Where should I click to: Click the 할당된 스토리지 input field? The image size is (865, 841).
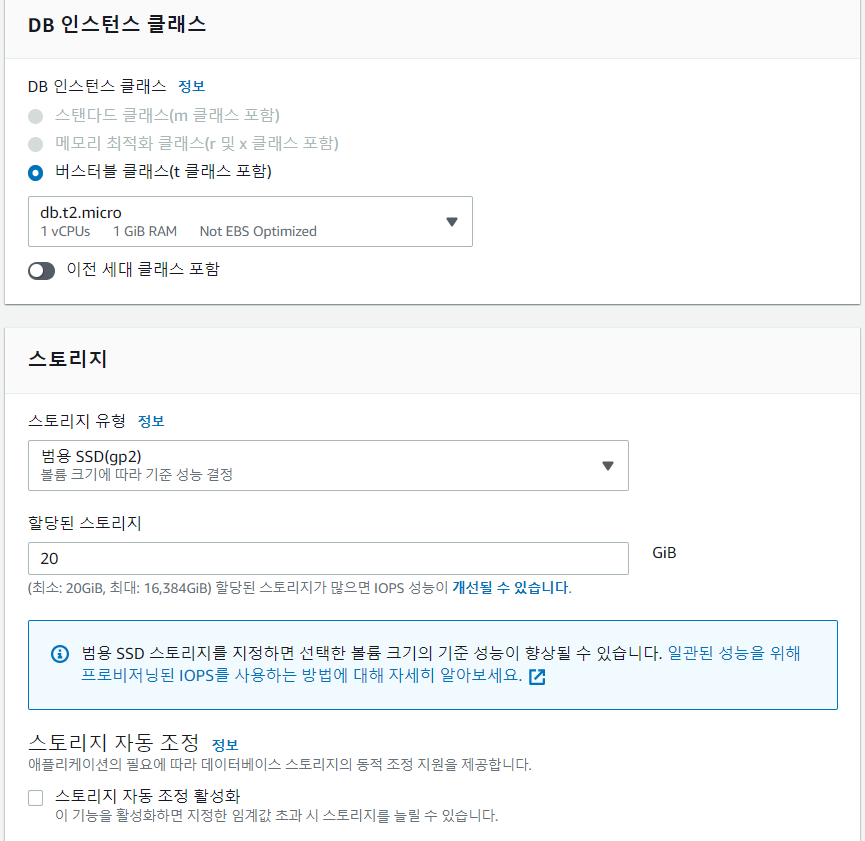pyautogui.click(x=328, y=558)
